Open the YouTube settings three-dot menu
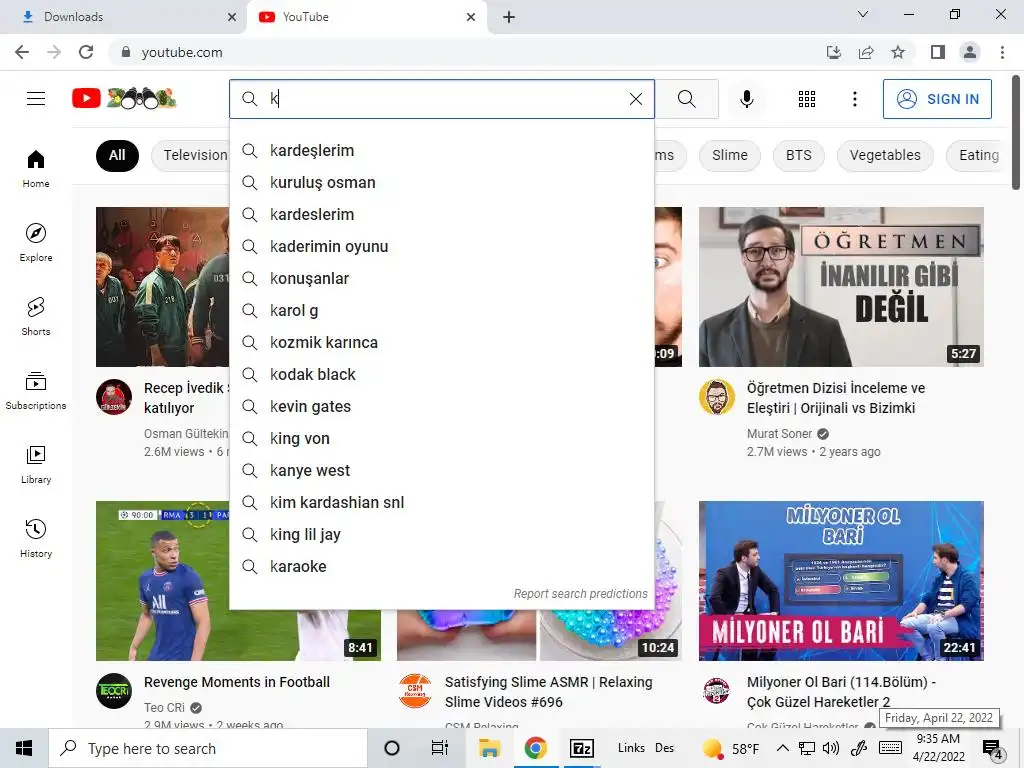This screenshot has height=768, width=1024. tap(854, 99)
